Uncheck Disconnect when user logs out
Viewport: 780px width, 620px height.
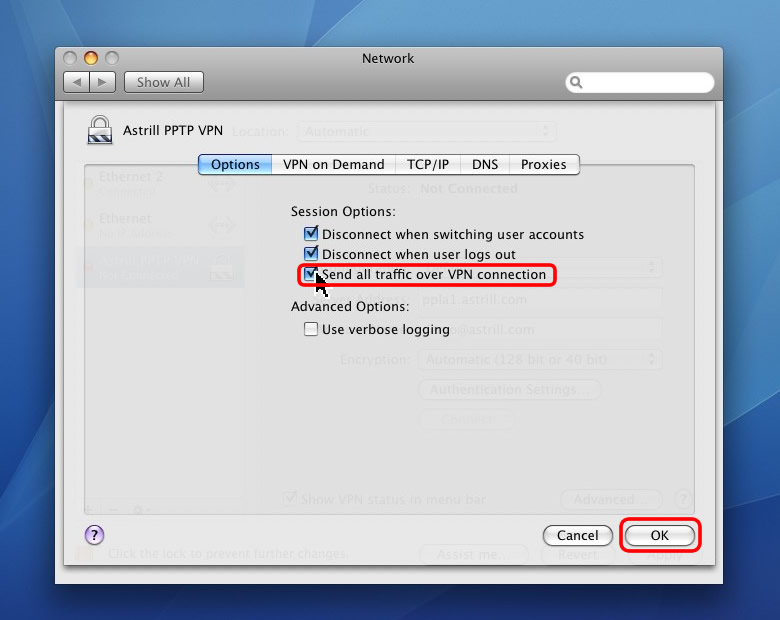pyautogui.click(x=311, y=254)
